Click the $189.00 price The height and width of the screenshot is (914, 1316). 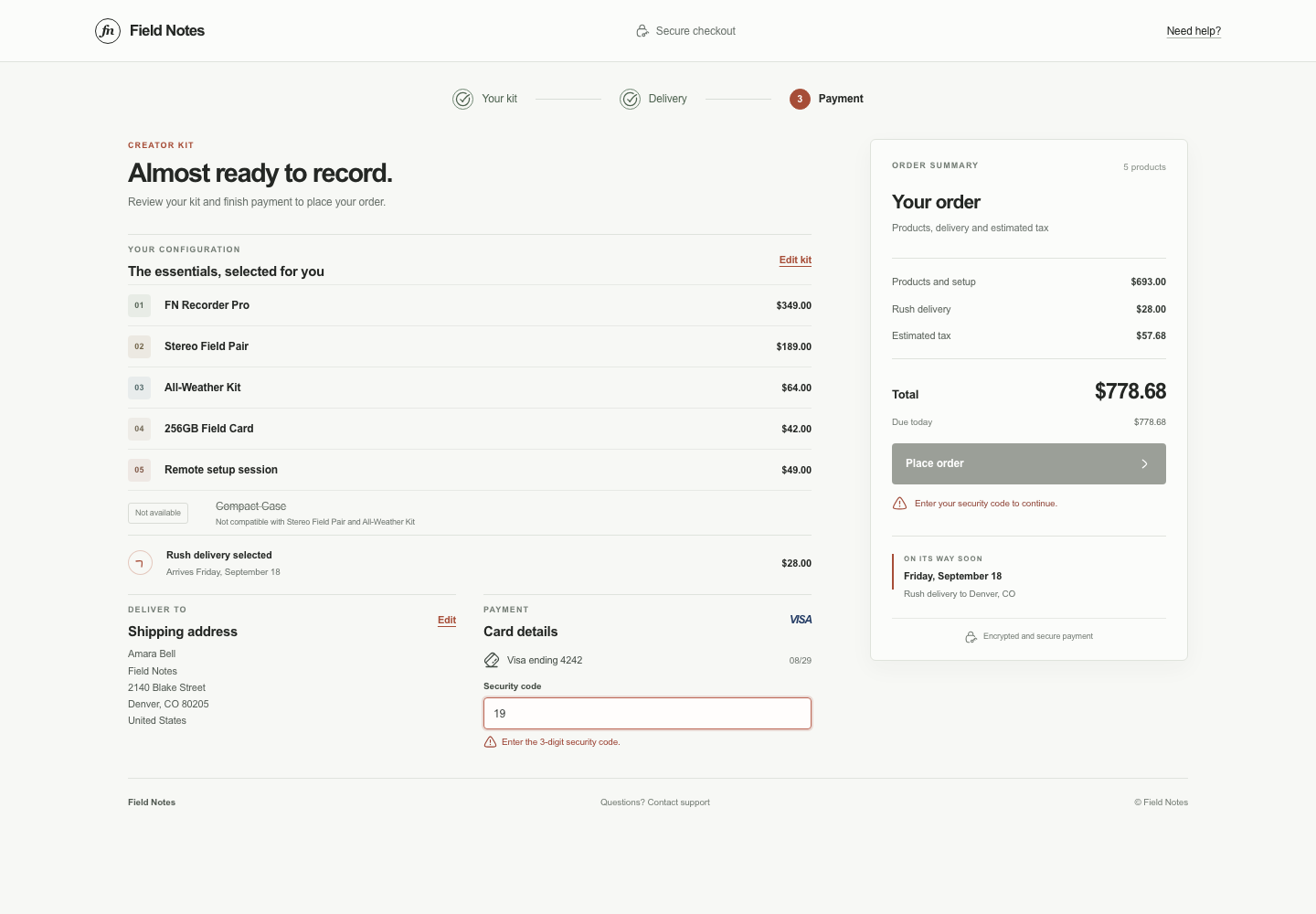tap(794, 346)
